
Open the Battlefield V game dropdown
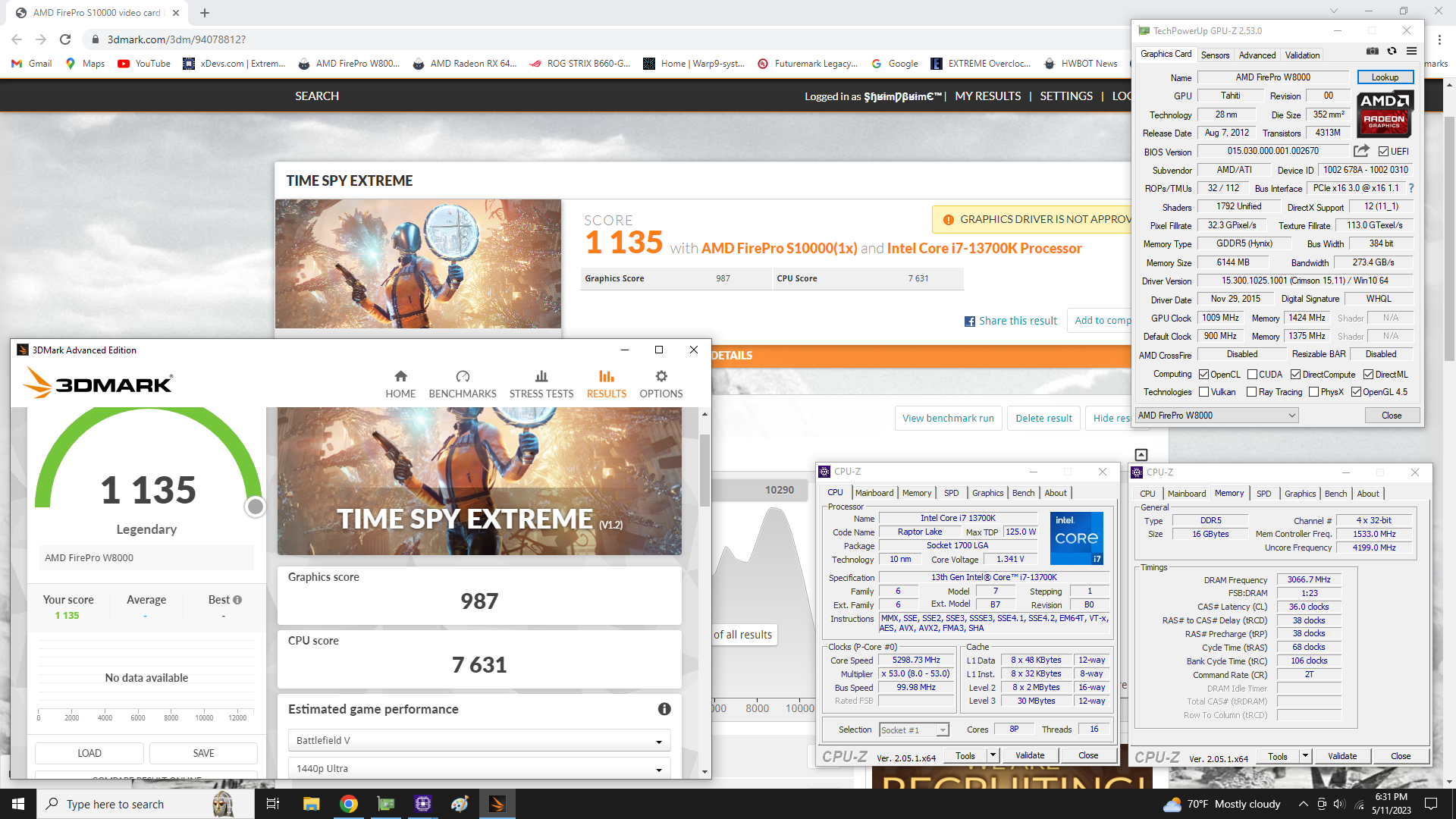pos(479,741)
